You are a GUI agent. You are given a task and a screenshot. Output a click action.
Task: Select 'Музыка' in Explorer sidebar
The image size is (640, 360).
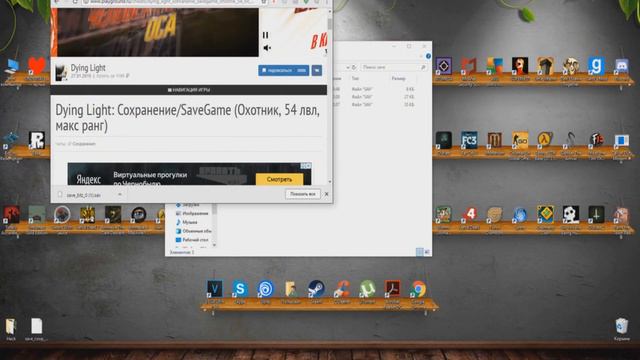tap(186, 222)
